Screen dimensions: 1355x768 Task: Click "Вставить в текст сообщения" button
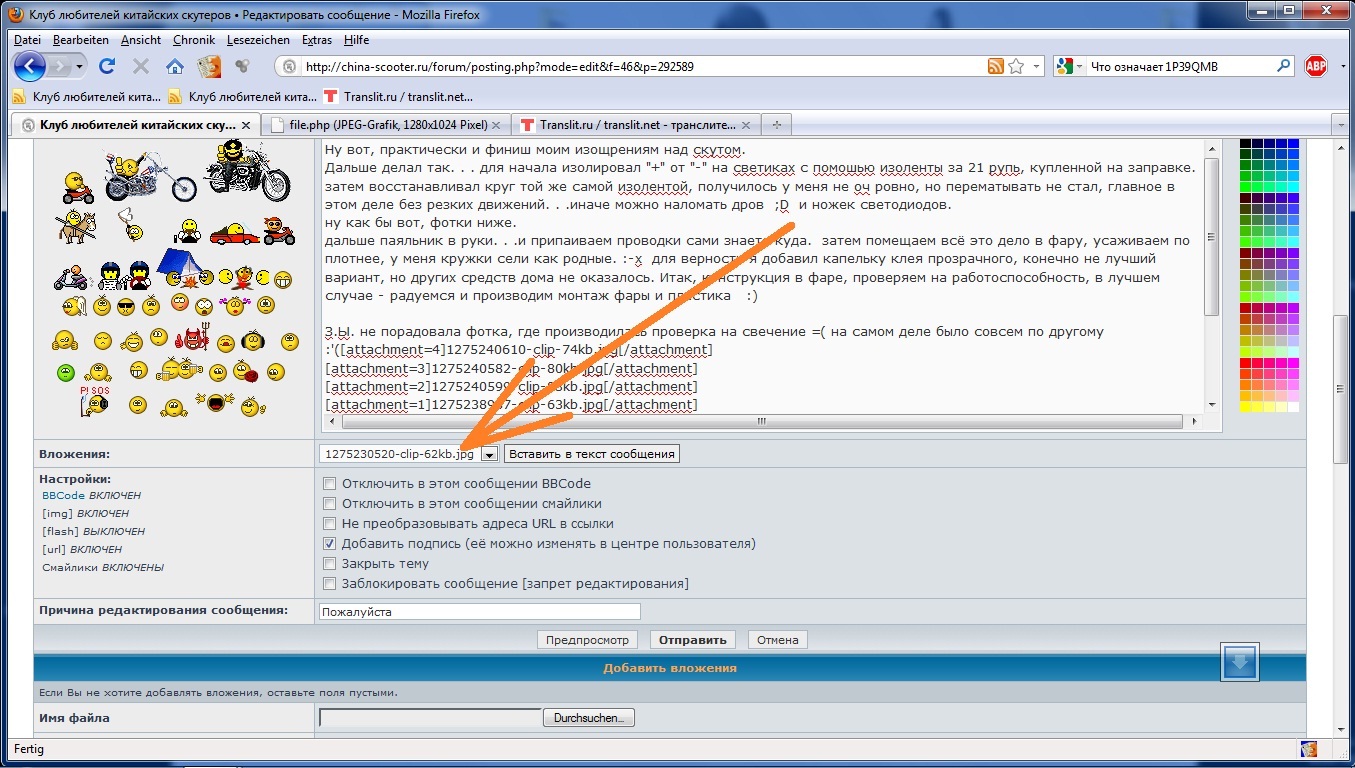click(591, 454)
